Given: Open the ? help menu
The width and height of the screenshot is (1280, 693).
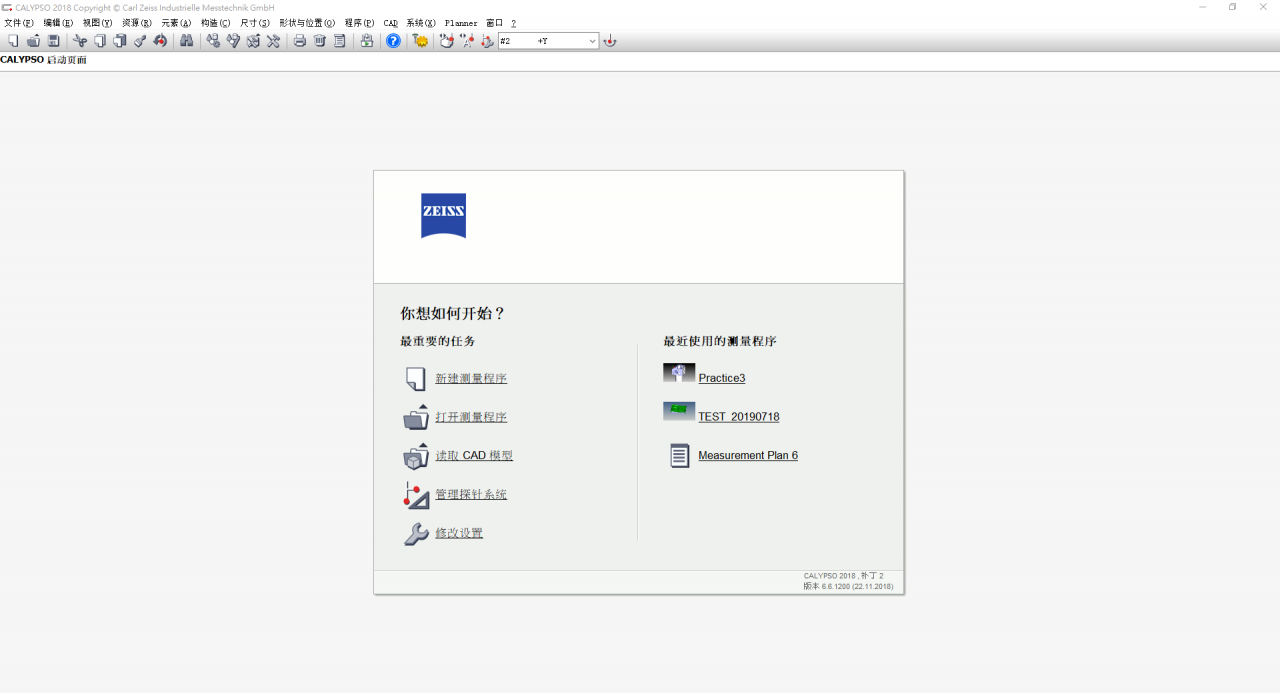Looking at the screenshot, I should [514, 23].
